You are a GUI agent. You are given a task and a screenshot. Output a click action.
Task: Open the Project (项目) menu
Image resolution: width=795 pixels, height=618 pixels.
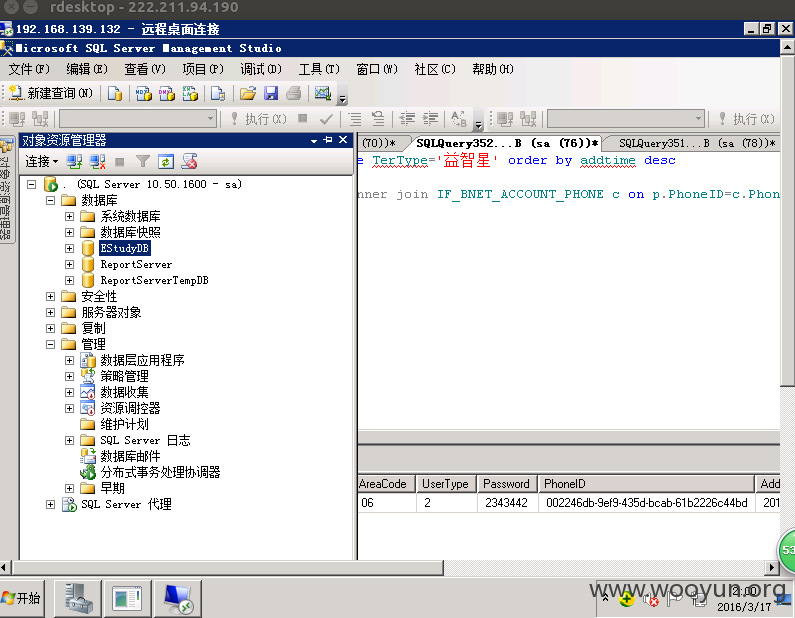(203, 69)
